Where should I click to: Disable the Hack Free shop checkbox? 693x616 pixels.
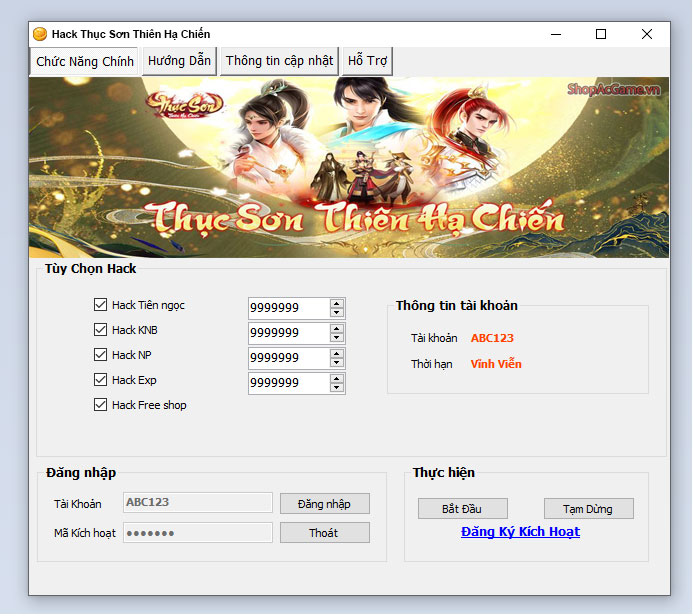tap(100, 405)
